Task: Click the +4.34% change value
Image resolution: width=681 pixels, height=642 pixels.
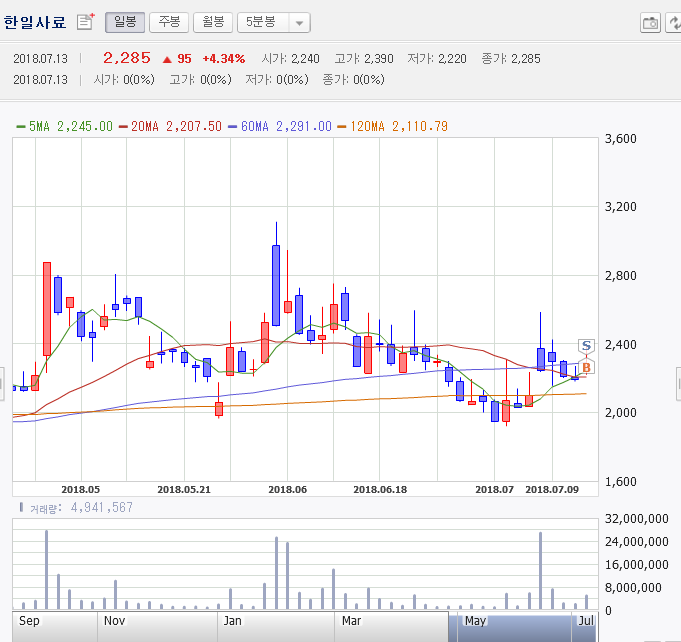Action: (224, 59)
